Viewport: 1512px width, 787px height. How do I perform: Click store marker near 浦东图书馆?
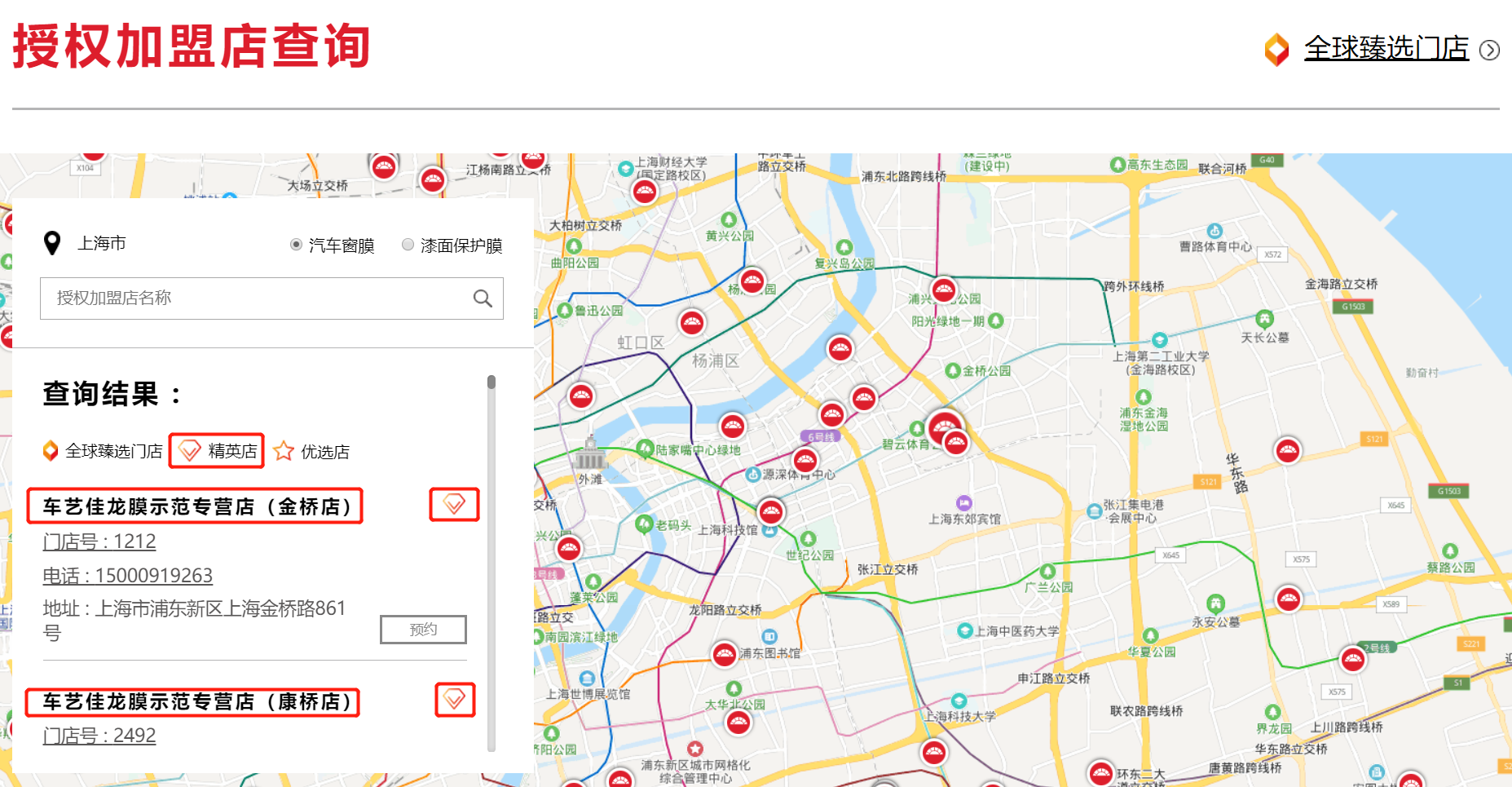point(724,653)
